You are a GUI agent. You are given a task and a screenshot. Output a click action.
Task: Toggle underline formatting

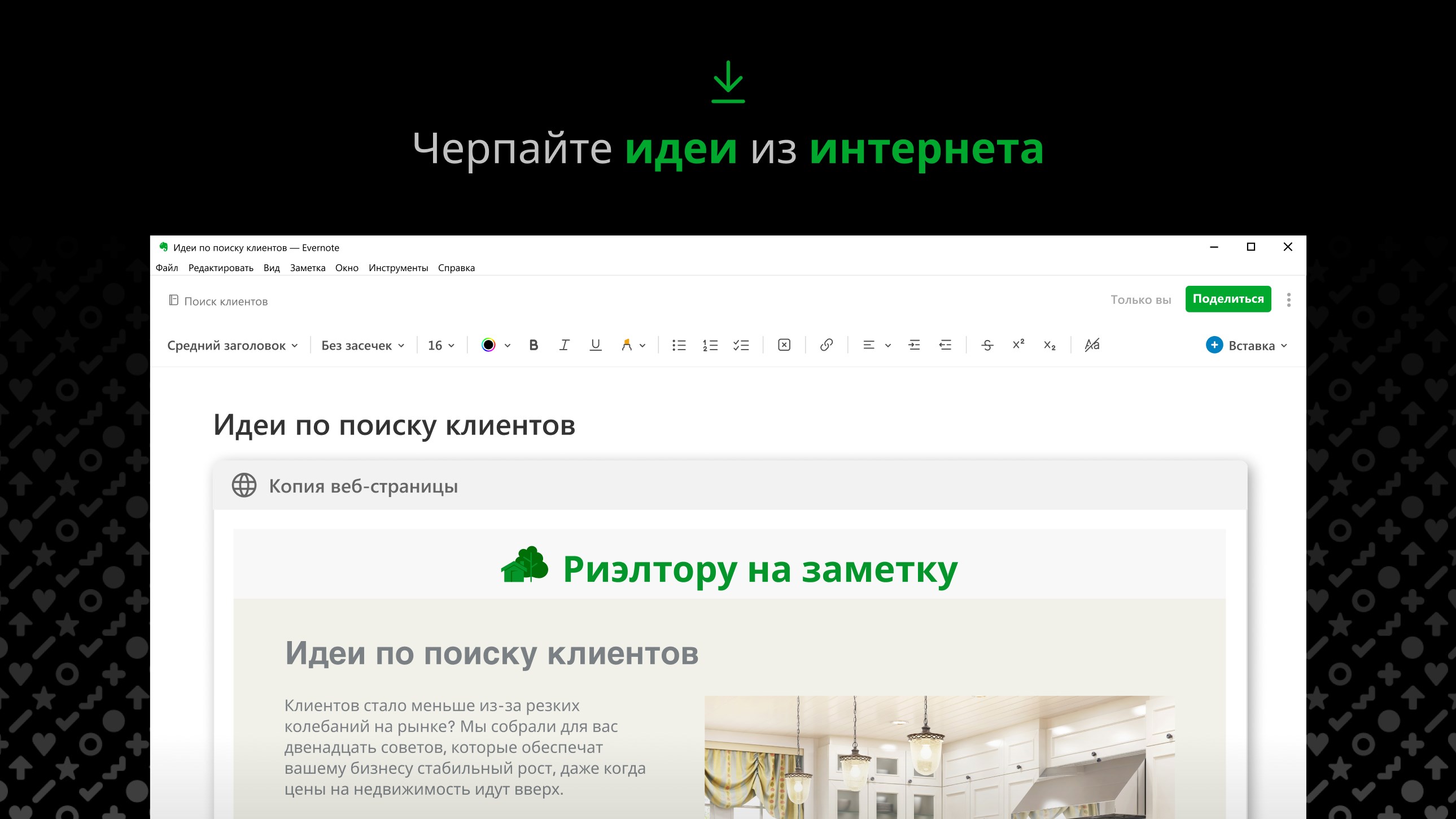point(595,345)
